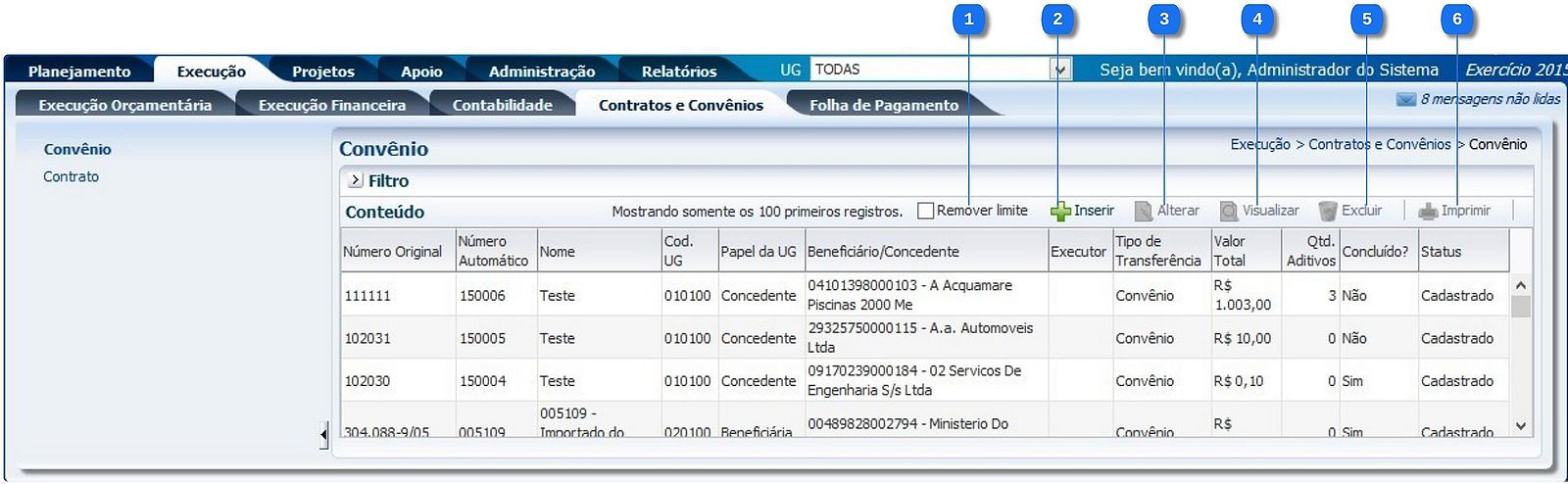
Task: Select the Contabilidade sub-tab
Action: pos(502,105)
